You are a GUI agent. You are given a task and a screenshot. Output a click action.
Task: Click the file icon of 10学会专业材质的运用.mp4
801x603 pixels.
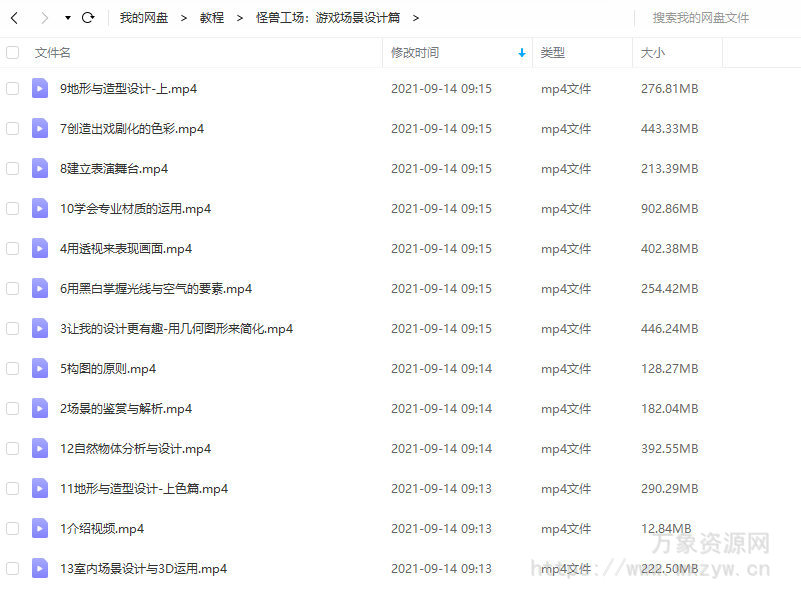point(40,208)
